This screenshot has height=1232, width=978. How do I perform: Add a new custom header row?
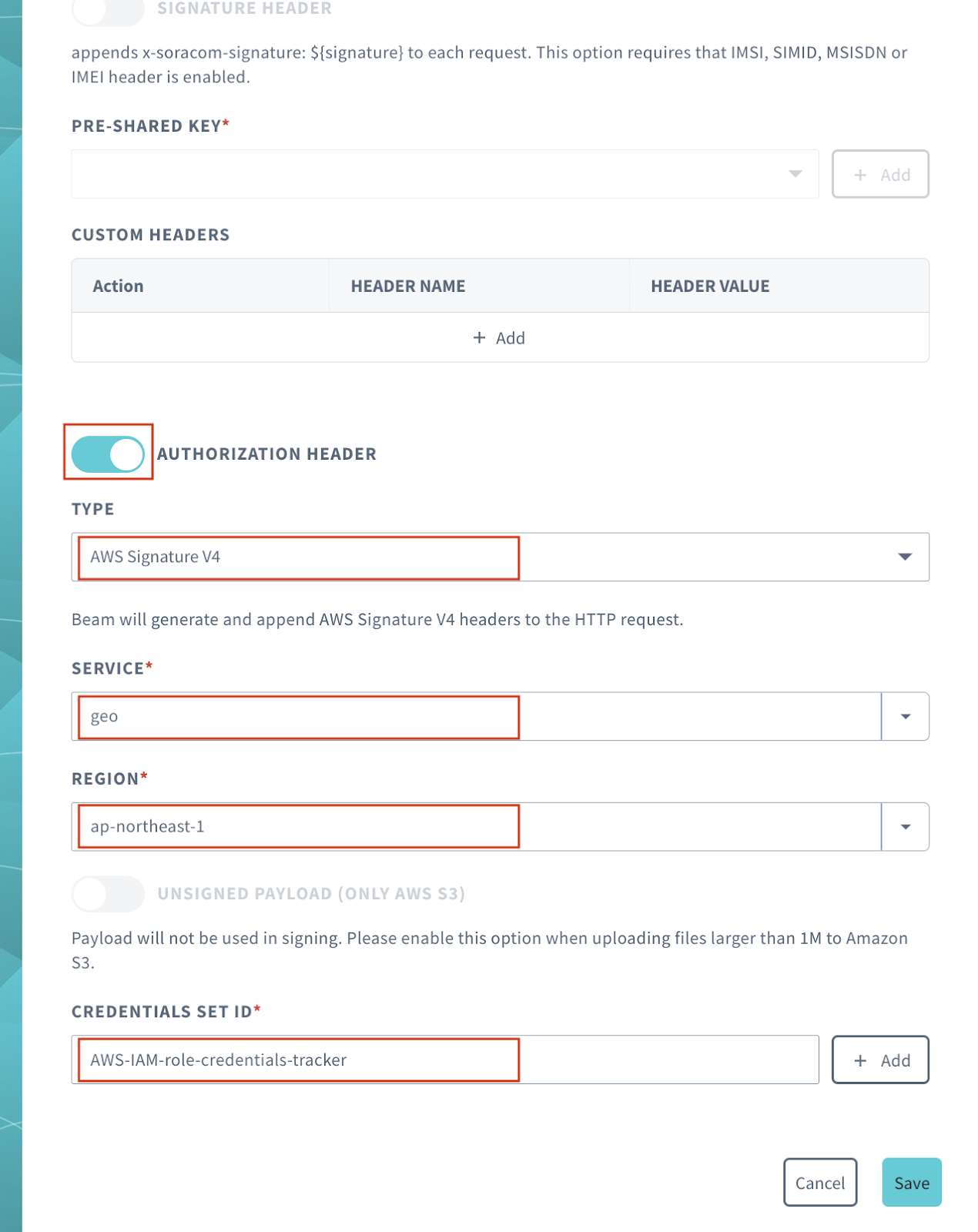(x=500, y=338)
